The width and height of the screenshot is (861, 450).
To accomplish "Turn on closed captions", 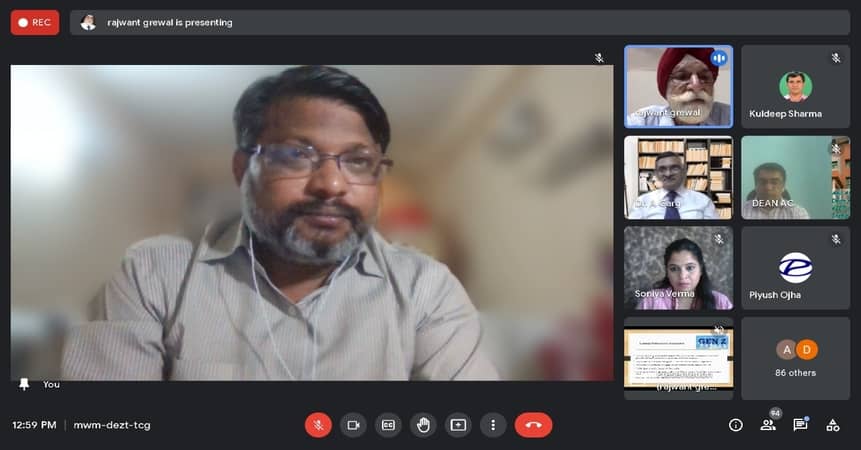I will tap(388, 425).
